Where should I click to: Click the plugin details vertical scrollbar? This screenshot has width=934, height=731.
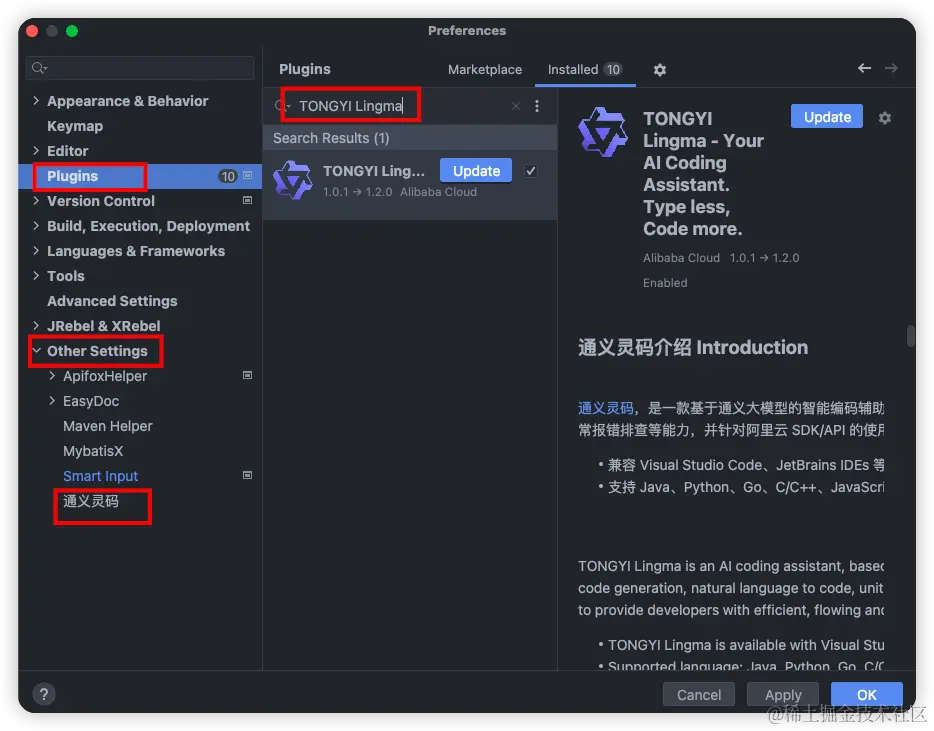(x=910, y=335)
